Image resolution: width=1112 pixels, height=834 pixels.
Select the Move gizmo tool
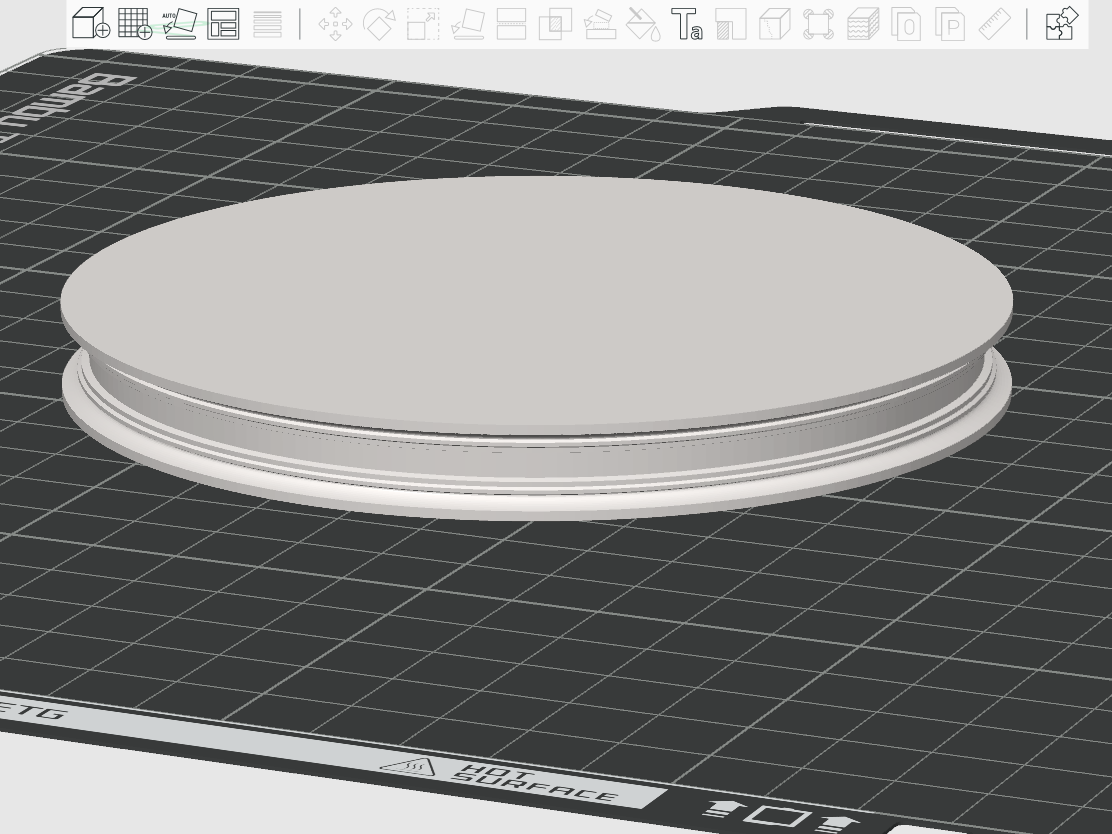click(x=335, y=23)
